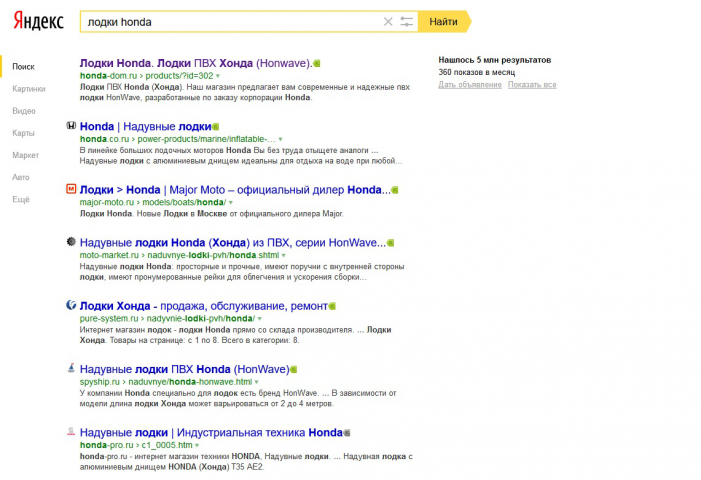The width and height of the screenshot is (701, 480).
Task: Click green badge after 'Honda | Надувные лодки'
Action: pyautogui.click(x=216, y=127)
